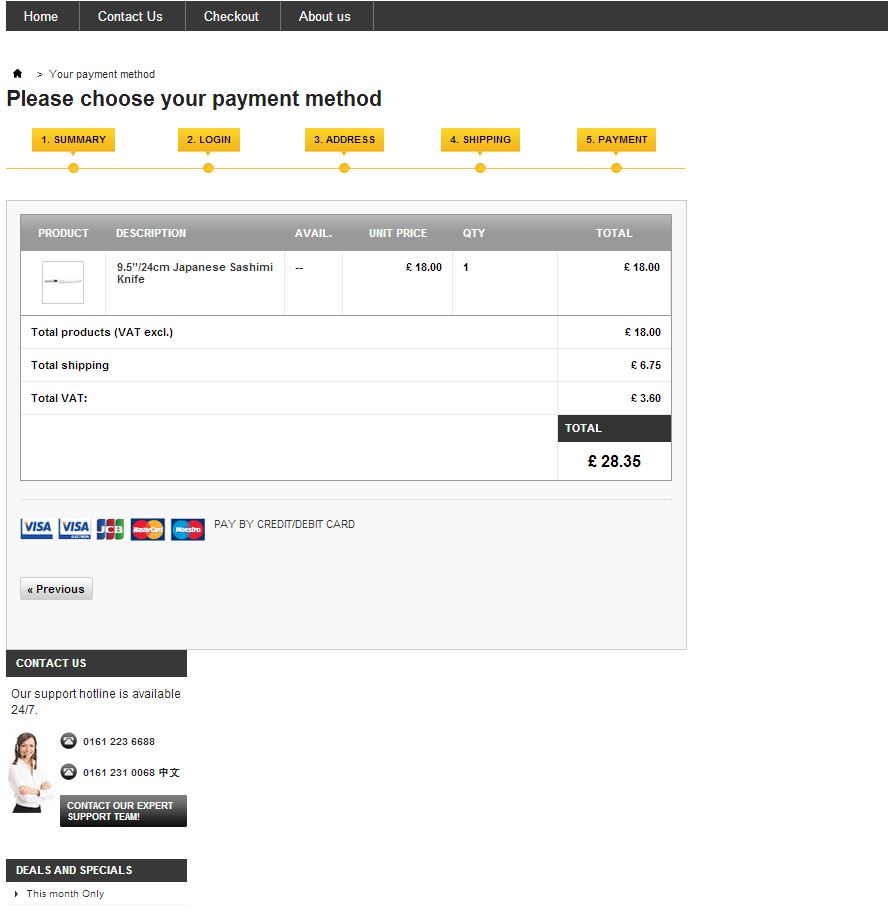Open the Contact Us menu item

point(130,16)
